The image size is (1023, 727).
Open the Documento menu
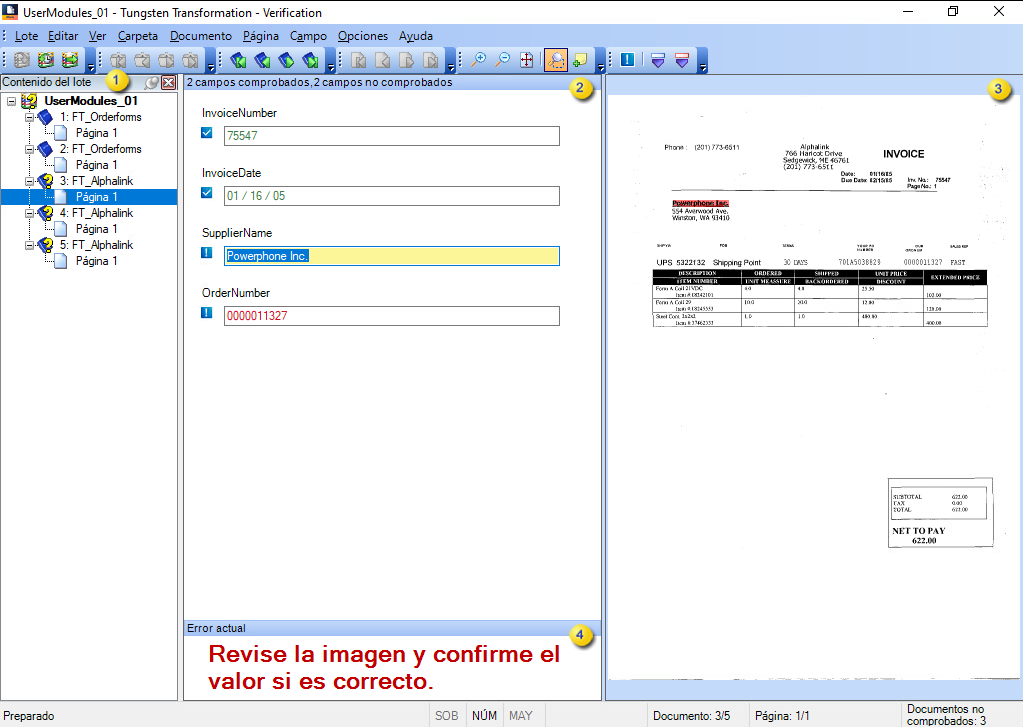pyautogui.click(x=200, y=35)
